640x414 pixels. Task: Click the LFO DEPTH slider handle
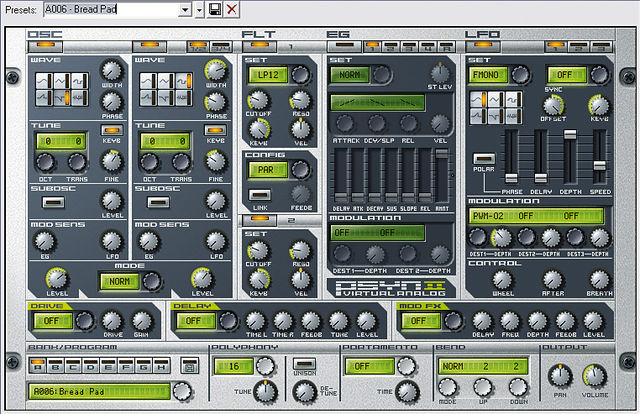(570, 134)
